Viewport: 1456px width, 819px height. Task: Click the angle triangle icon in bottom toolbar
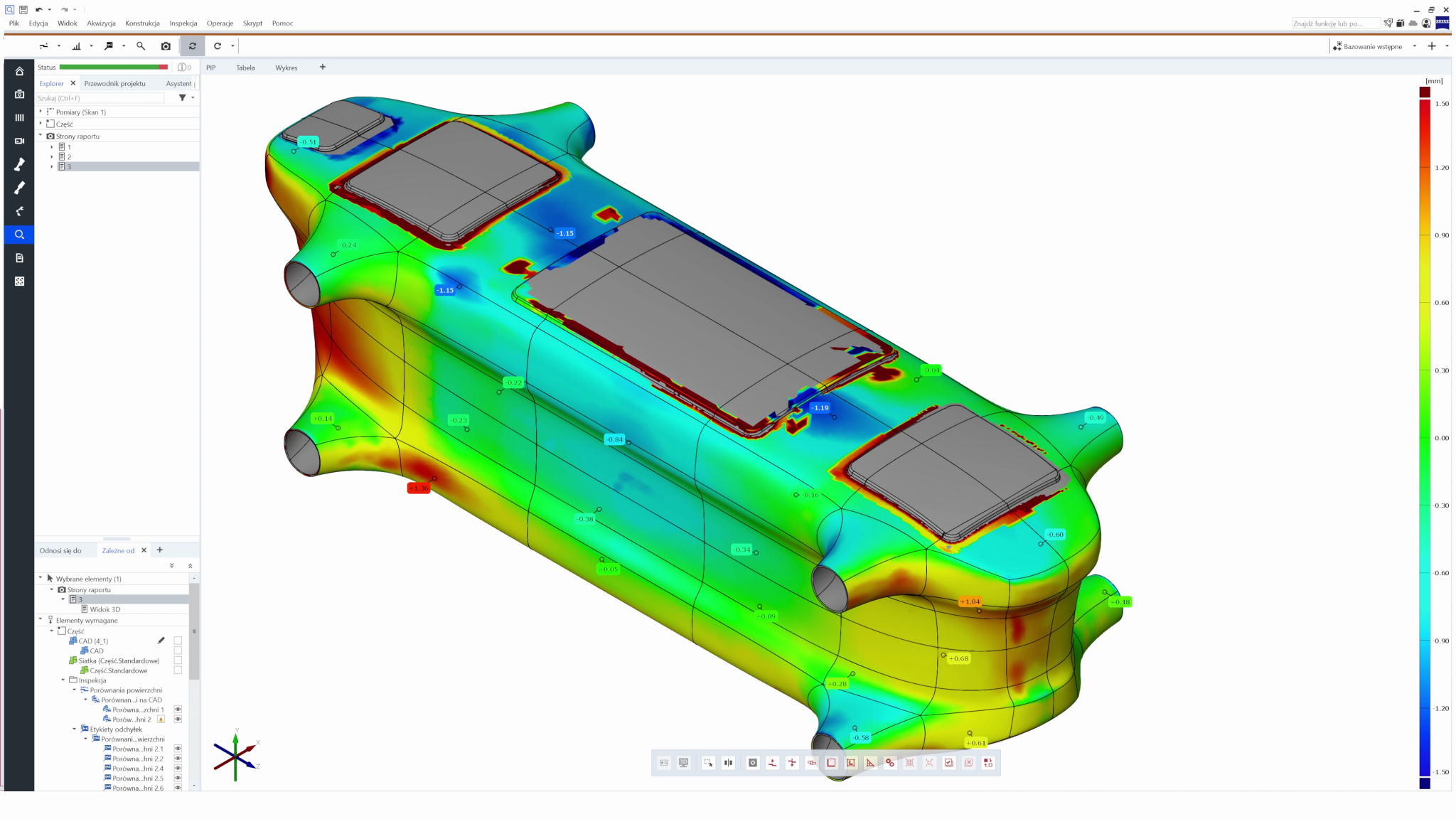(x=870, y=763)
